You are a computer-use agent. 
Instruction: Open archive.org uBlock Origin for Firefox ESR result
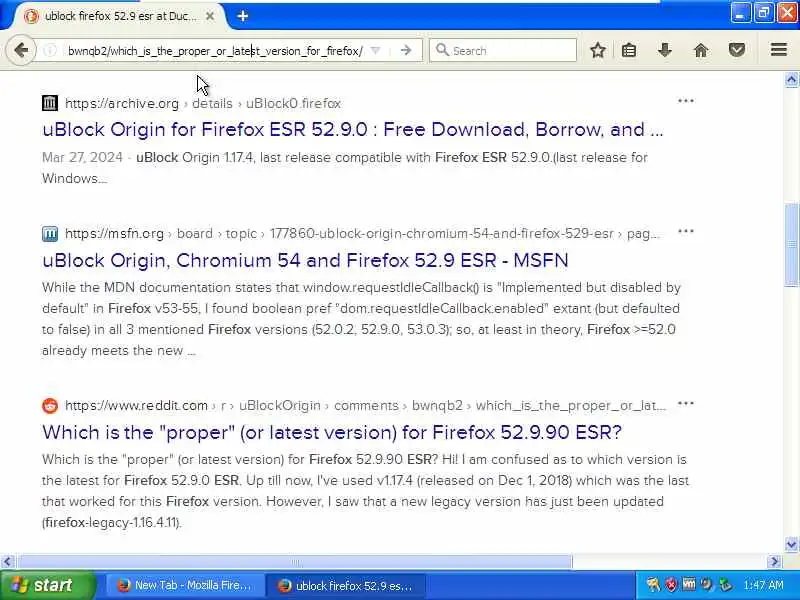[x=353, y=129]
